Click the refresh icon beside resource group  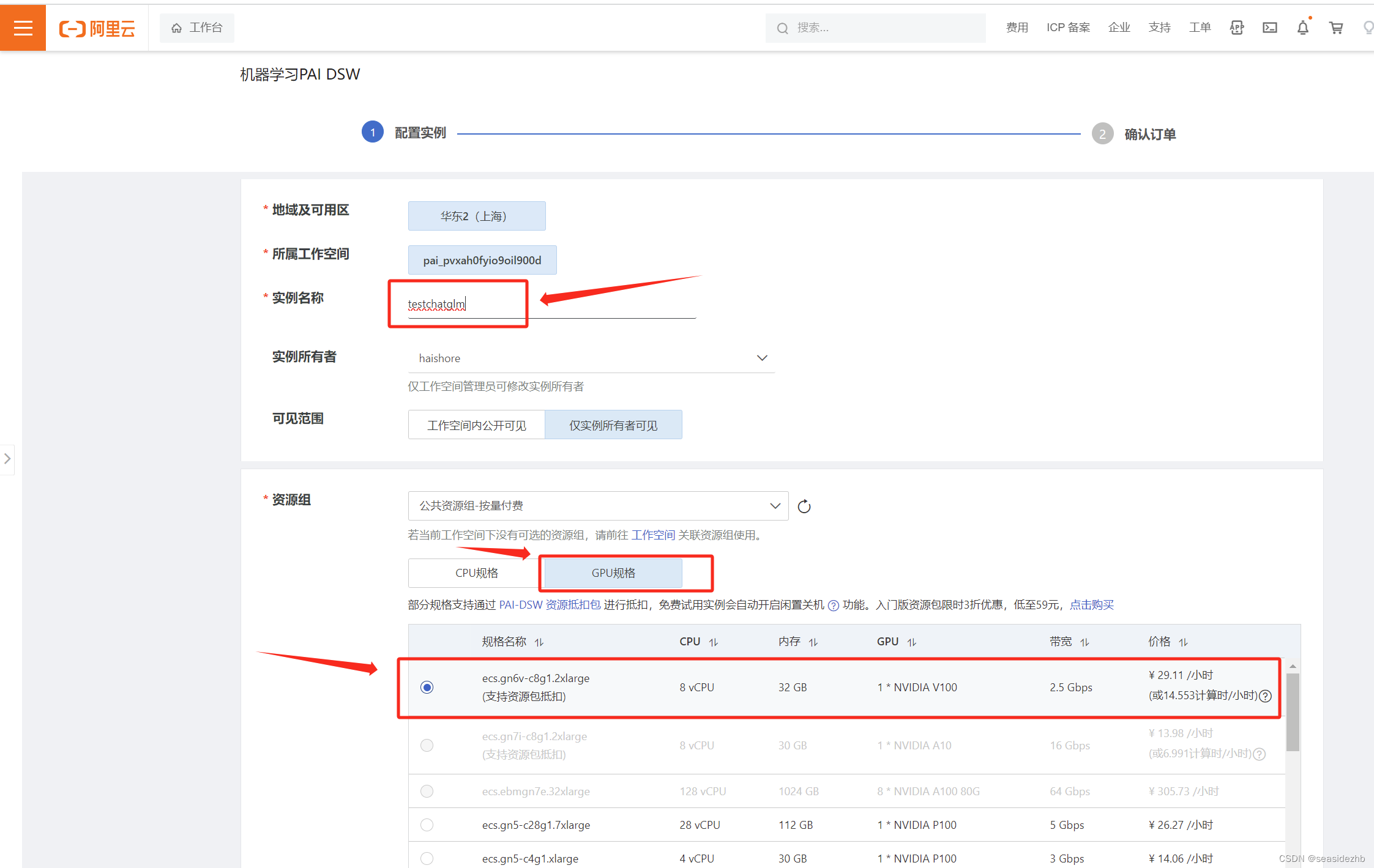coord(804,506)
